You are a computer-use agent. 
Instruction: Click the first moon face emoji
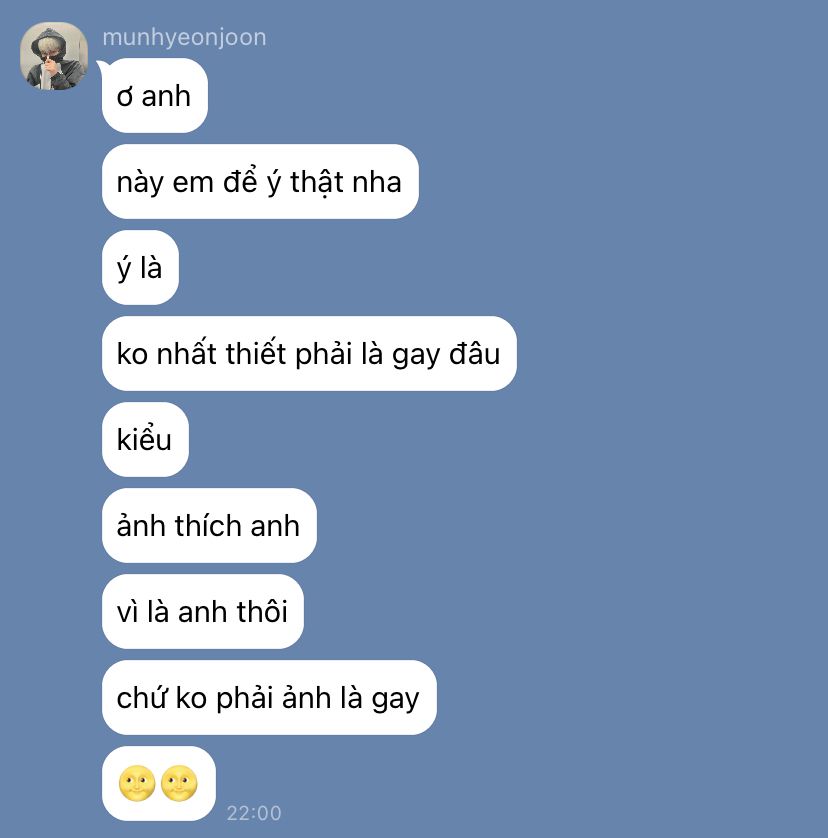(x=137, y=783)
